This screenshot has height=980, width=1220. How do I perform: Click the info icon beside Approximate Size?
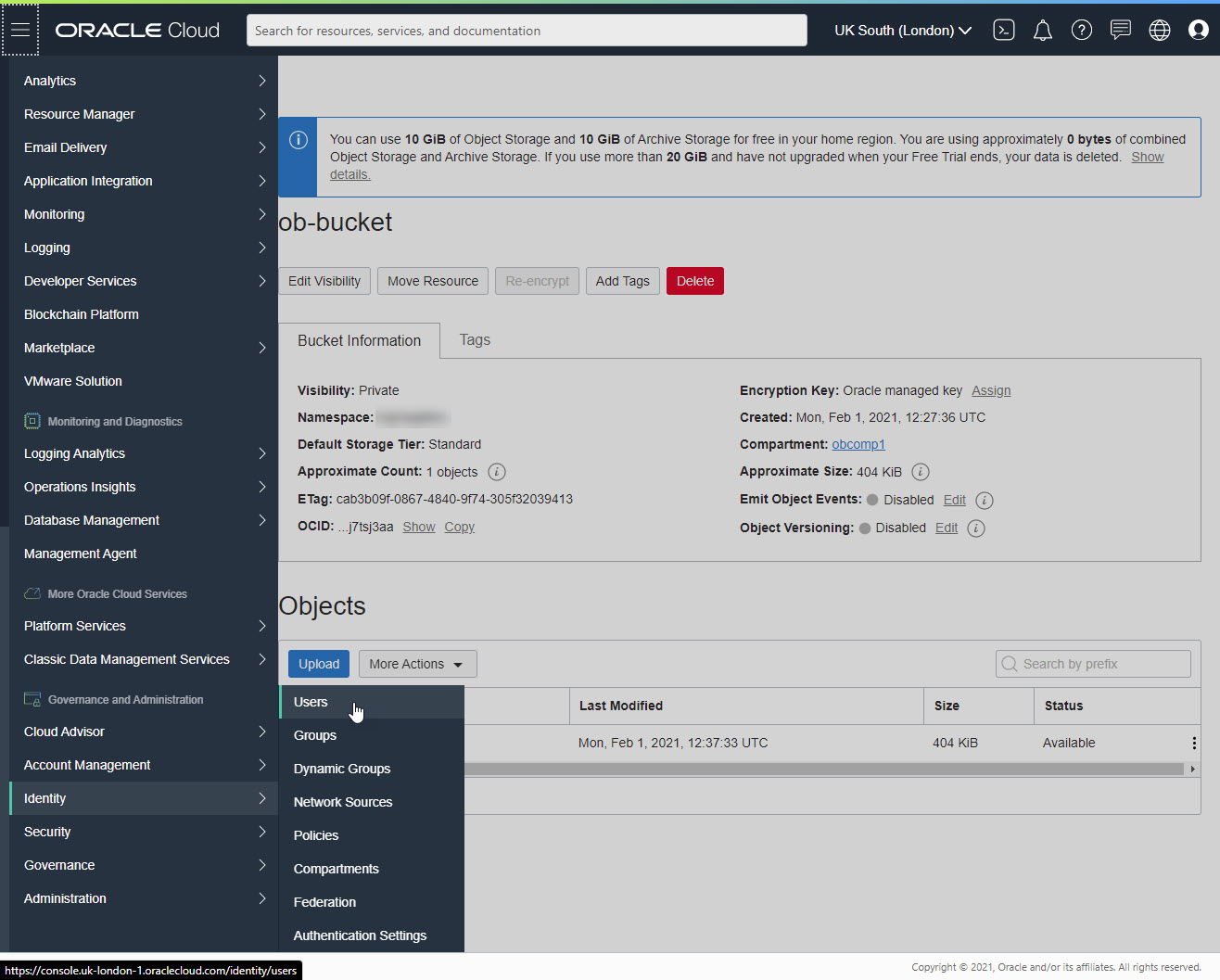tap(921, 472)
